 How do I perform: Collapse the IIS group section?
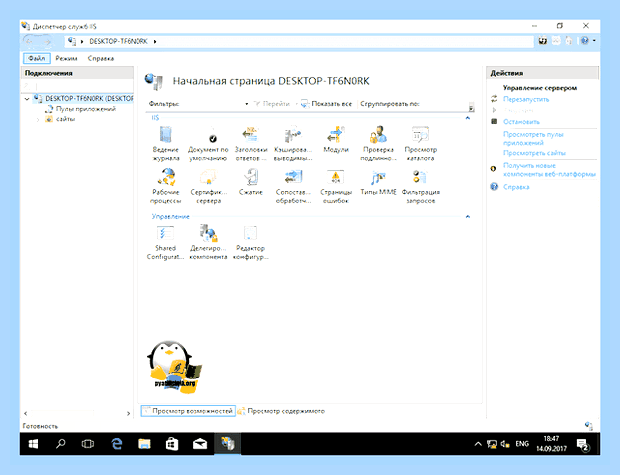[x=468, y=118]
